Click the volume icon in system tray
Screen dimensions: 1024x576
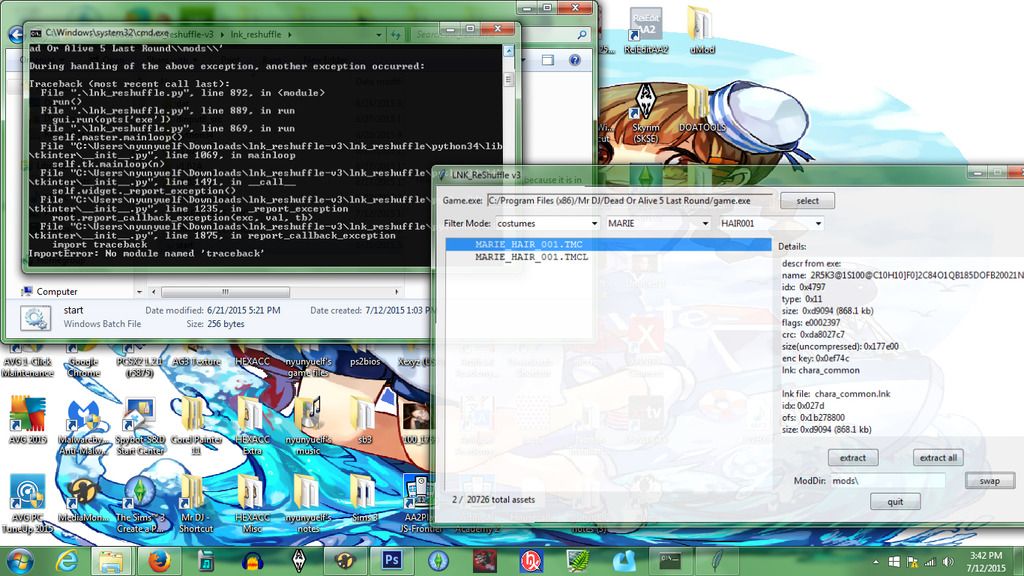coord(948,562)
